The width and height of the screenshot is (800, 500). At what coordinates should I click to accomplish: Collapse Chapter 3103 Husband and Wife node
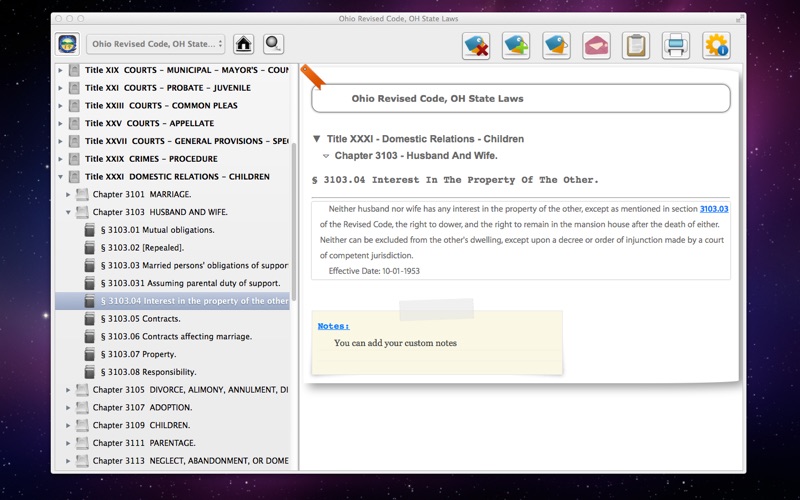coord(68,212)
